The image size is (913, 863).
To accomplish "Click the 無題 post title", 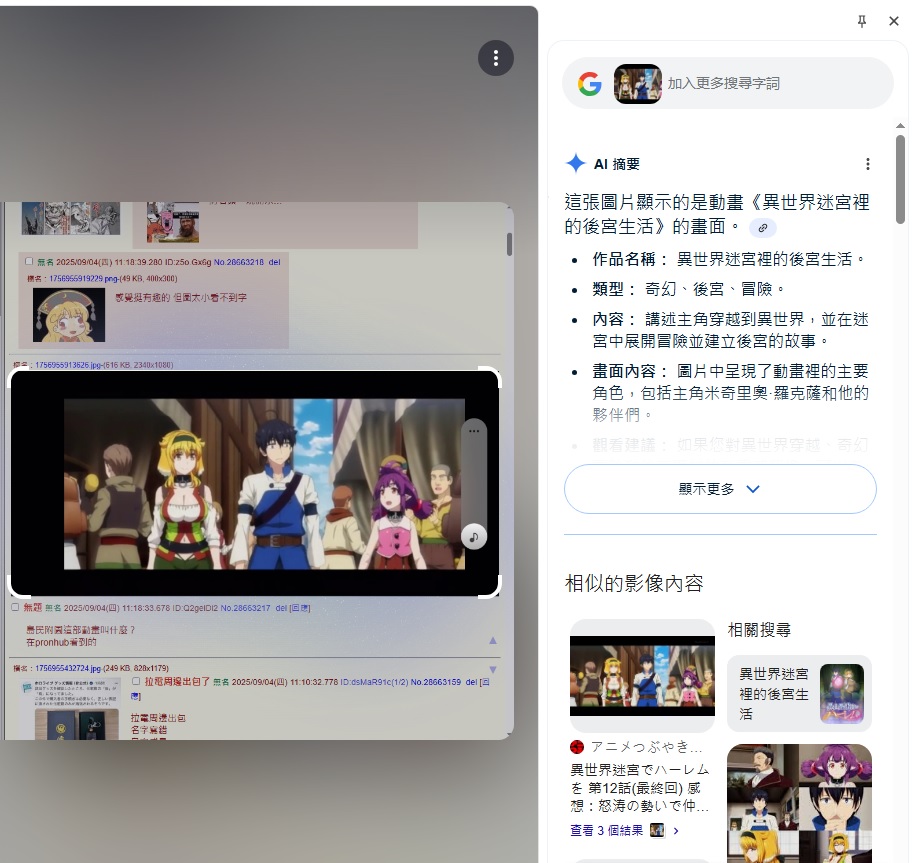I will coord(33,607).
